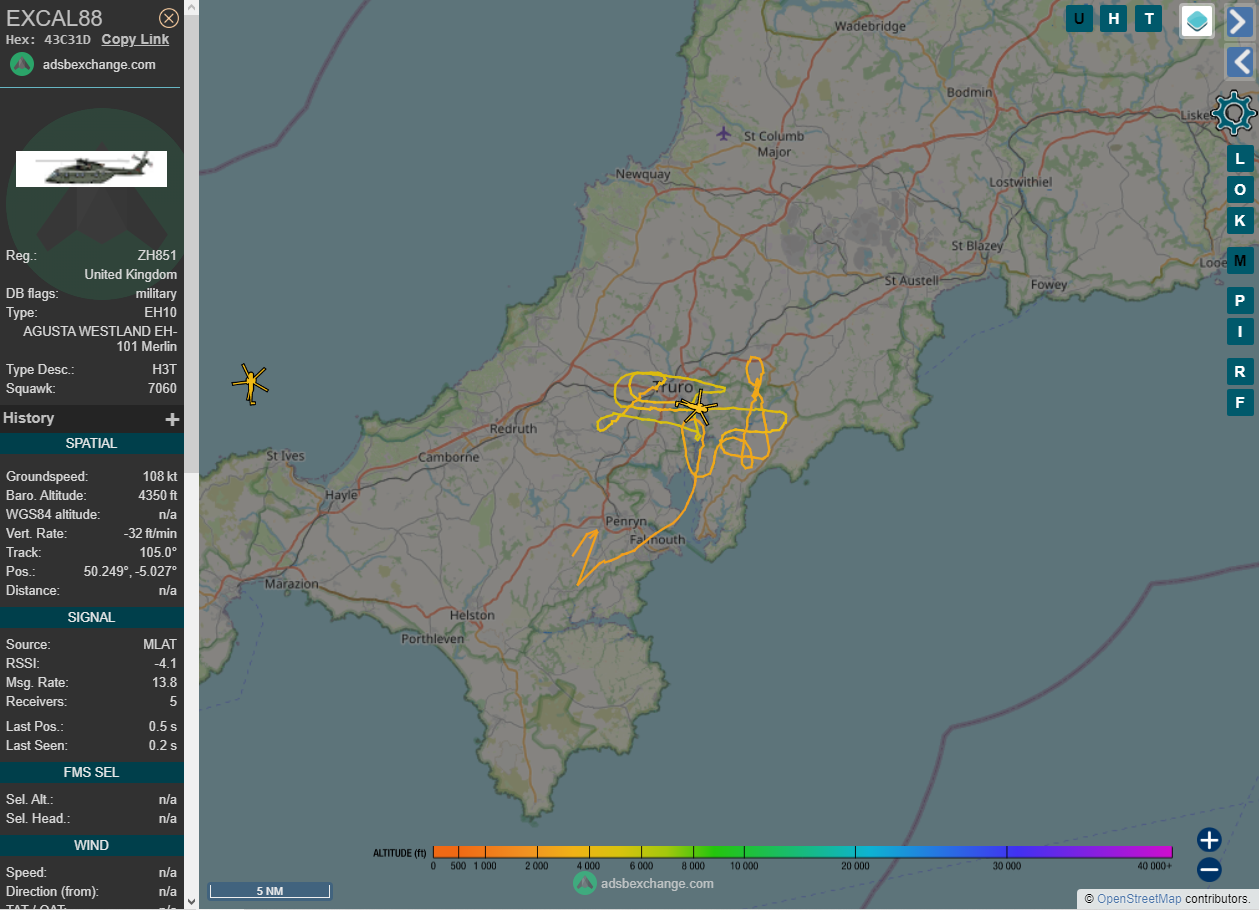Expand the History section plus icon
This screenshot has height=910, width=1259.
click(x=172, y=419)
